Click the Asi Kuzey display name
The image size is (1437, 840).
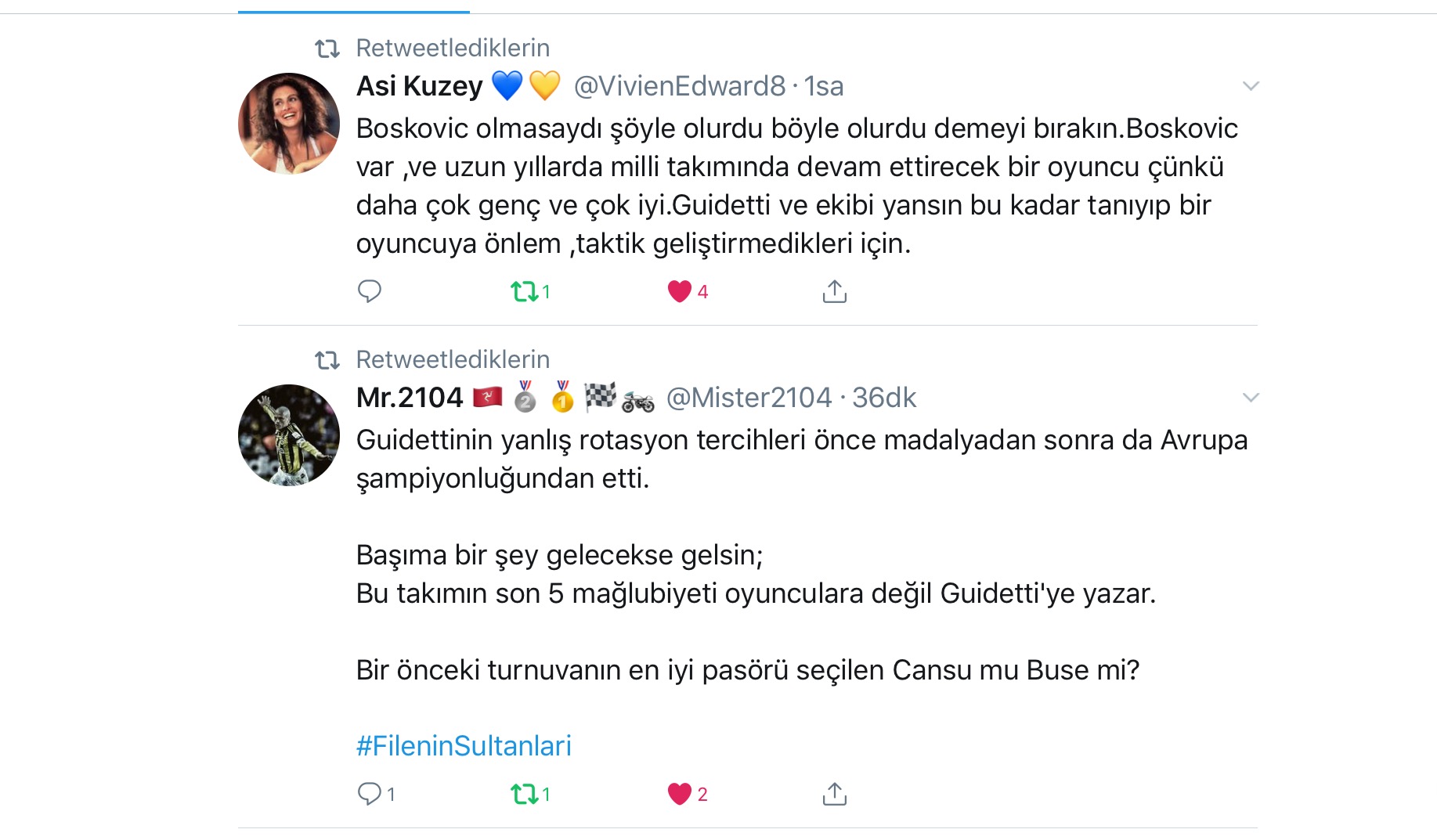coord(420,86)
